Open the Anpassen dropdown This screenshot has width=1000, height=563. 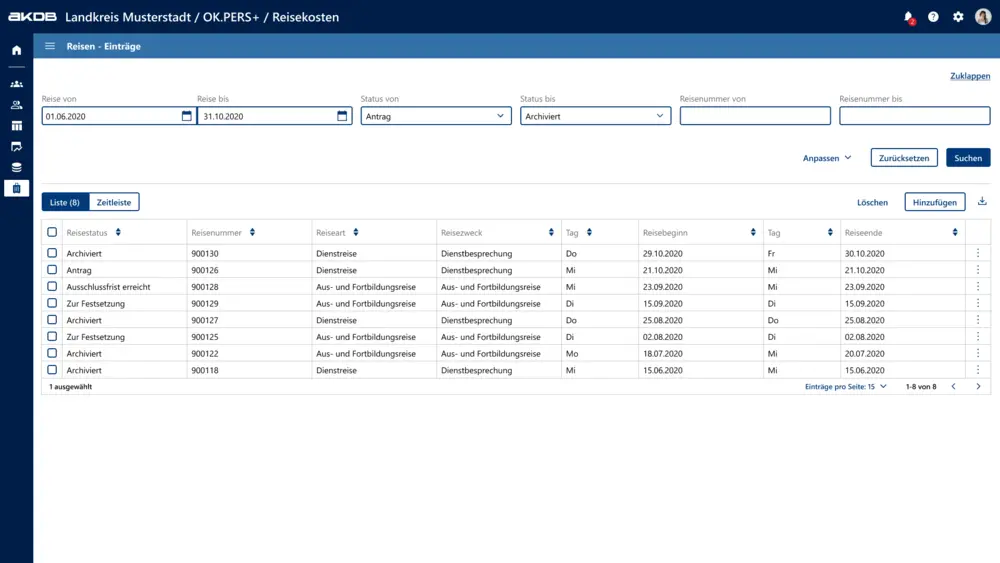click(827, 158)
